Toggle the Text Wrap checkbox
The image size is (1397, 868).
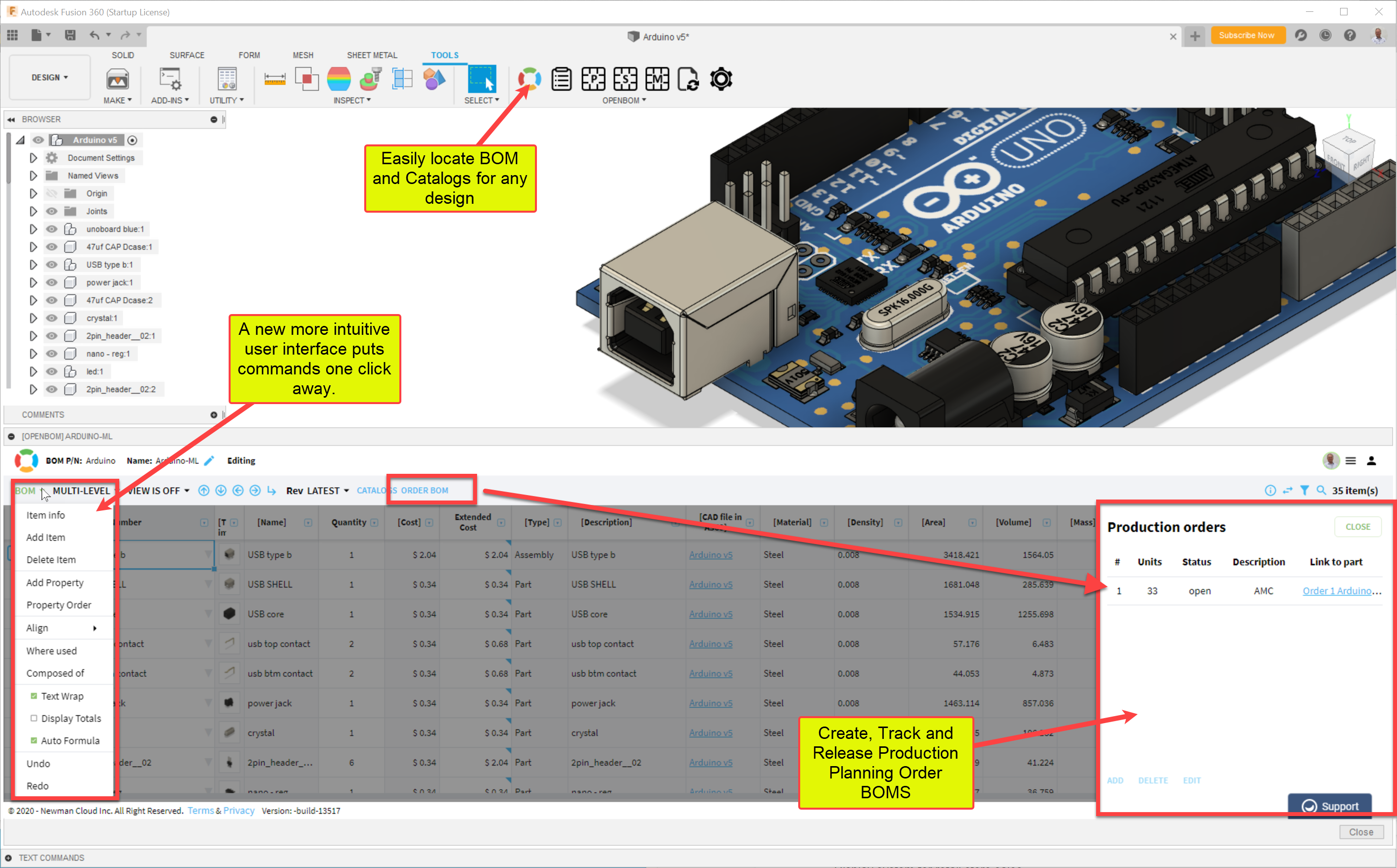coord(34,696)
